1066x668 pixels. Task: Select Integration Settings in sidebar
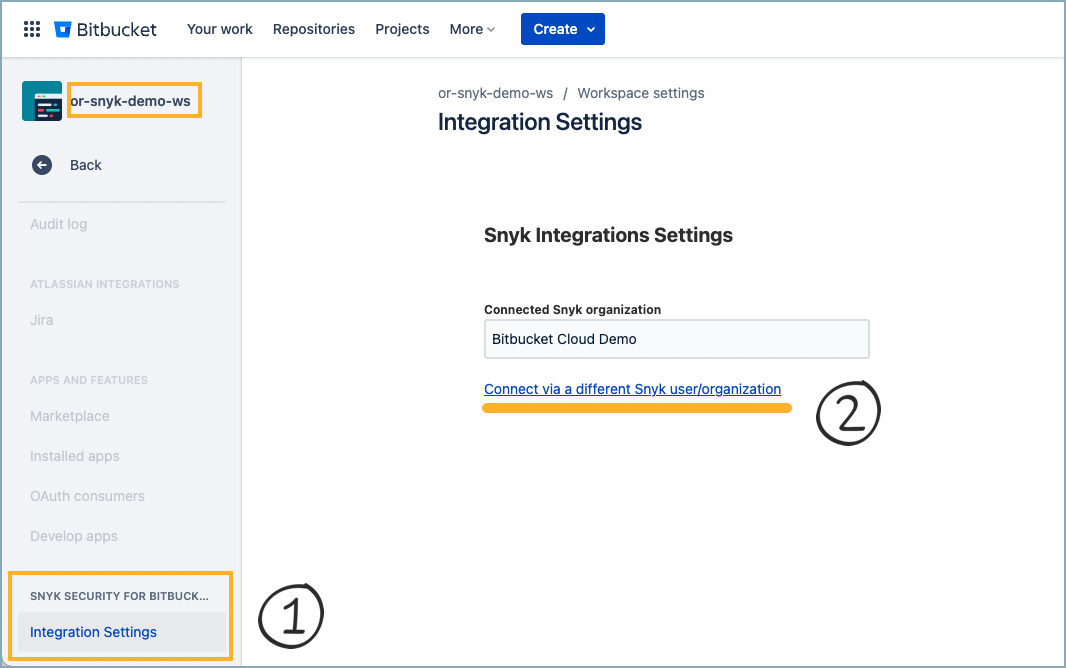point(122,632)
